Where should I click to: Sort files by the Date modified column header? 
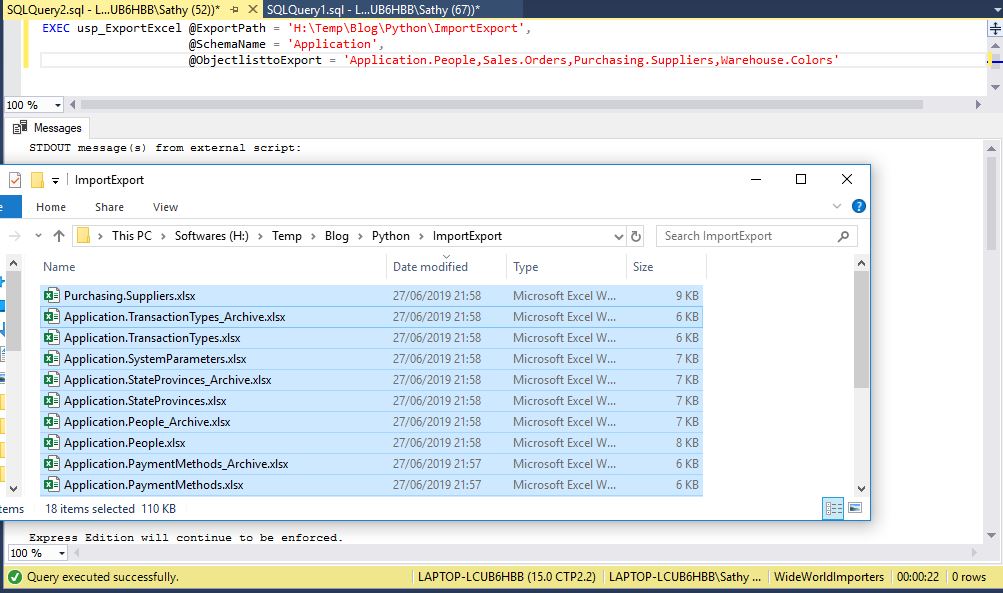pos(430,267)
